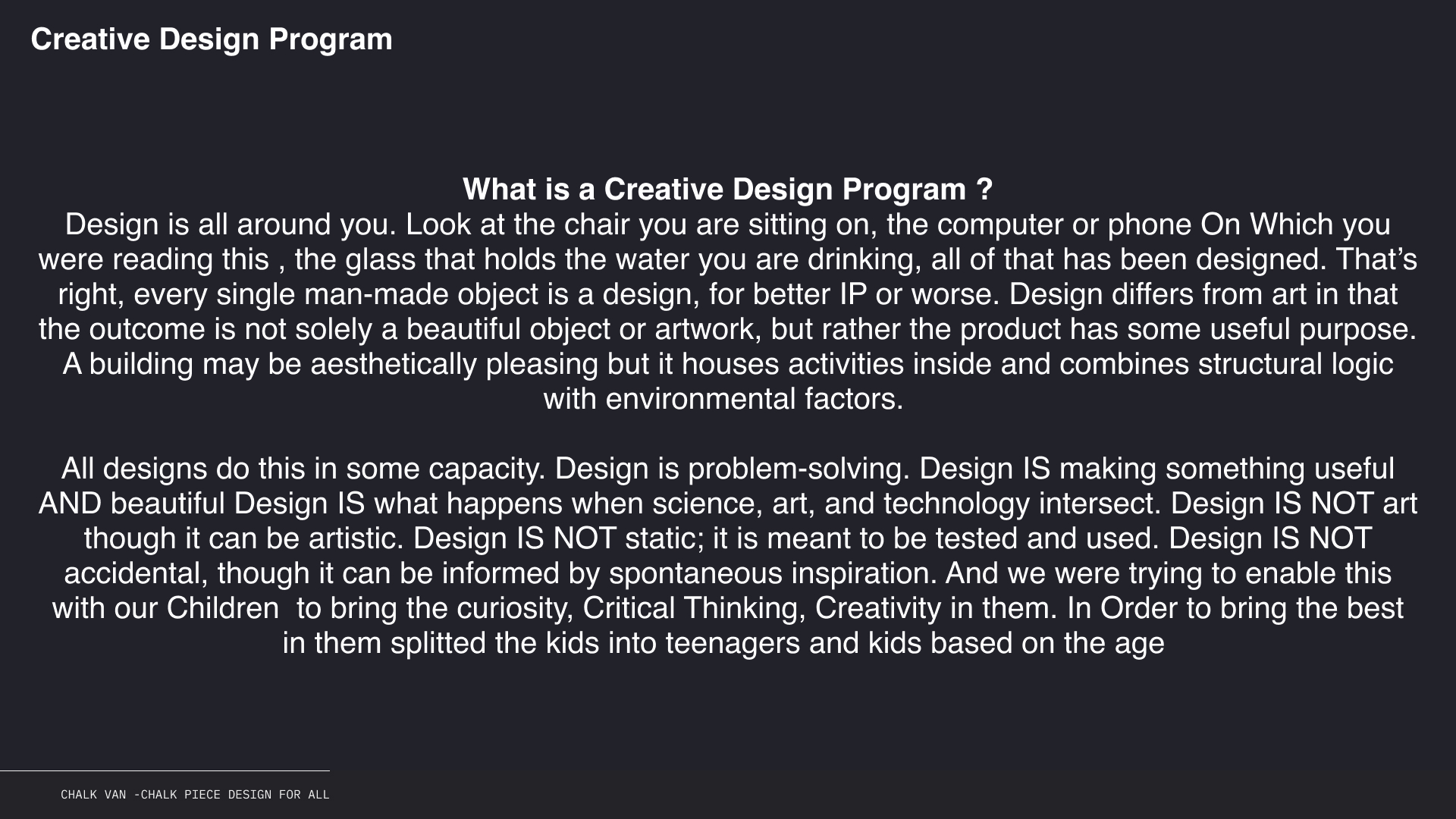Click the horizontal divider line above the footer
Viewport: 1456px width, 819px height.
pos(165,770)
